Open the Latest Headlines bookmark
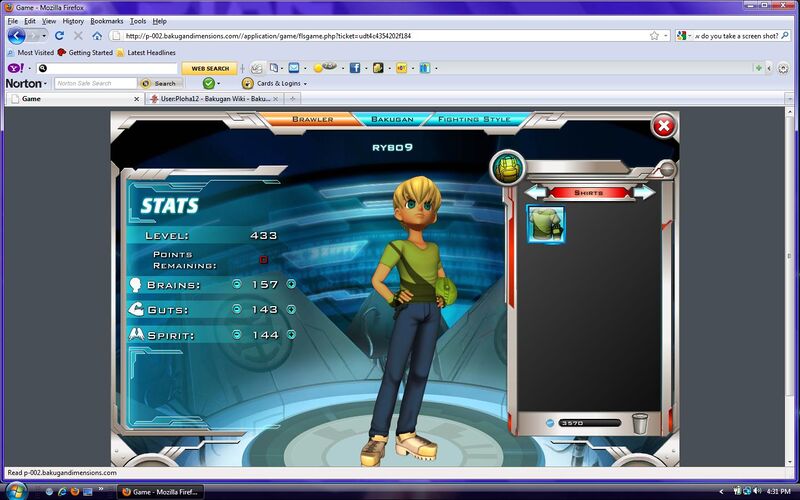Image resolution: width=800 pixels, height=500 pixels. (x=150, y=52)
